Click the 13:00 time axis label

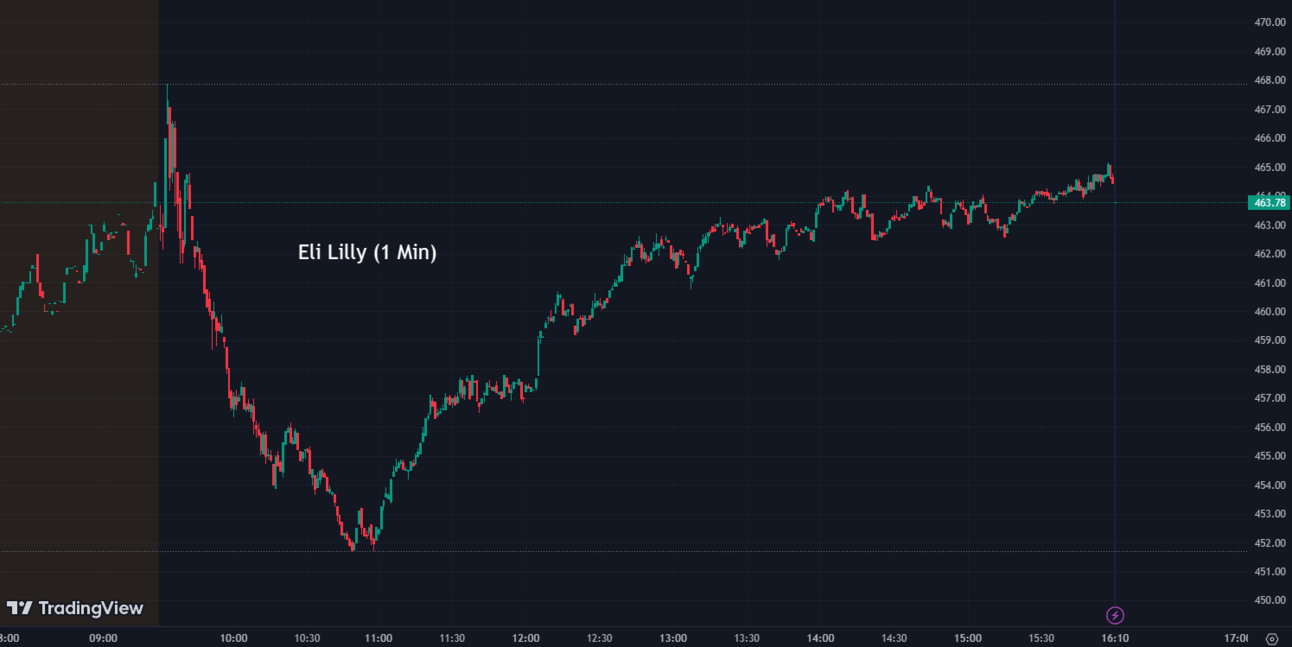pyautogui.click(x=673, y=638)
